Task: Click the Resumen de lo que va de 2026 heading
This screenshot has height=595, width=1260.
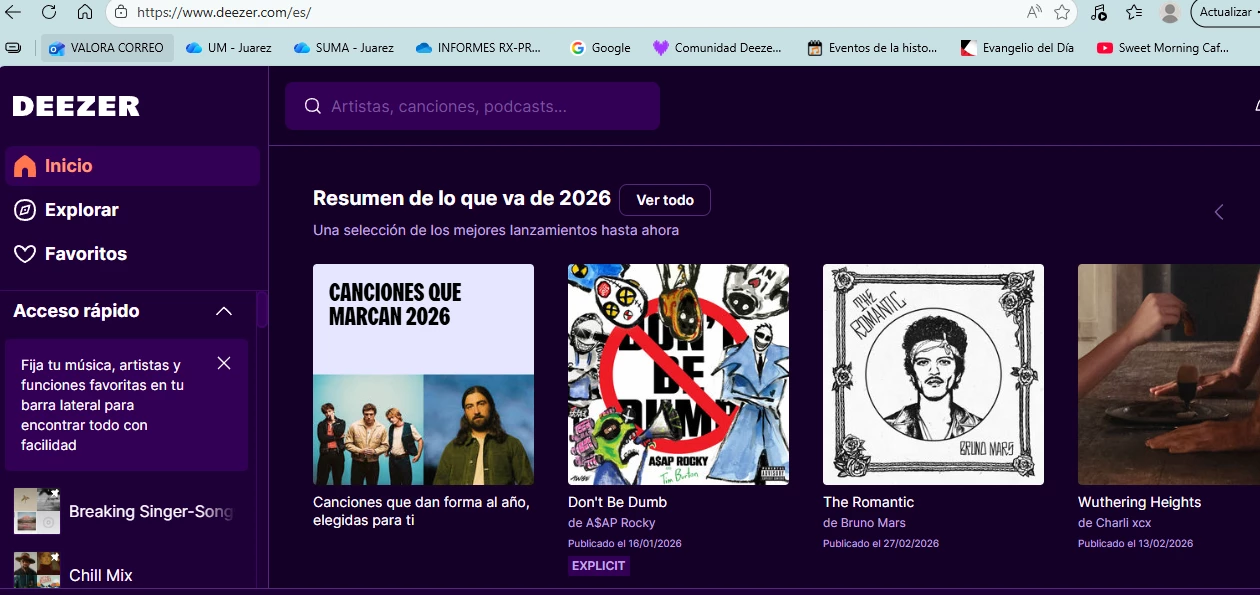Action: tap(462, 198)
